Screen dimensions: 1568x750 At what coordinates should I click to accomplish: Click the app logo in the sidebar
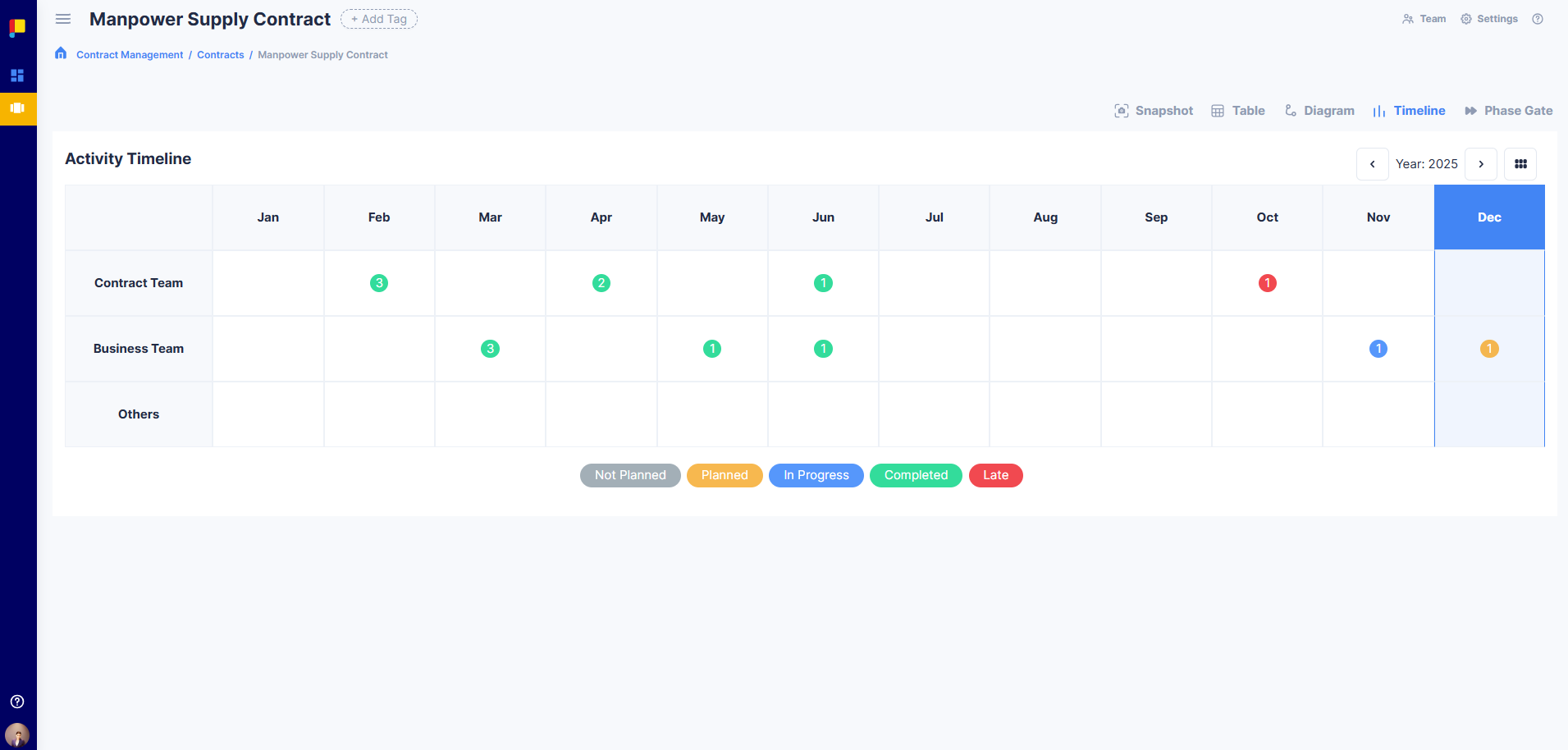(x=18, y=27)
